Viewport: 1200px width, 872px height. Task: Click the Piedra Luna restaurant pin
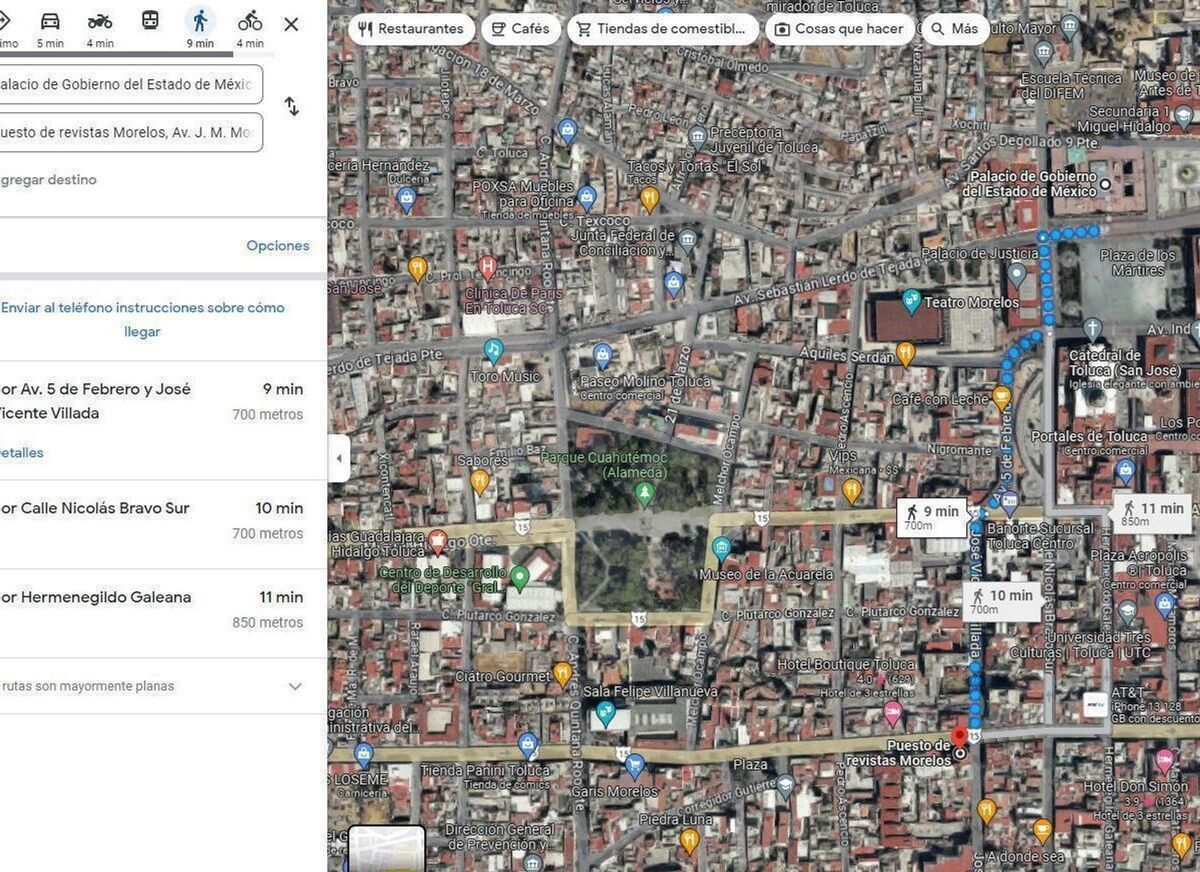pyautogui.click(x=689, y=840)
